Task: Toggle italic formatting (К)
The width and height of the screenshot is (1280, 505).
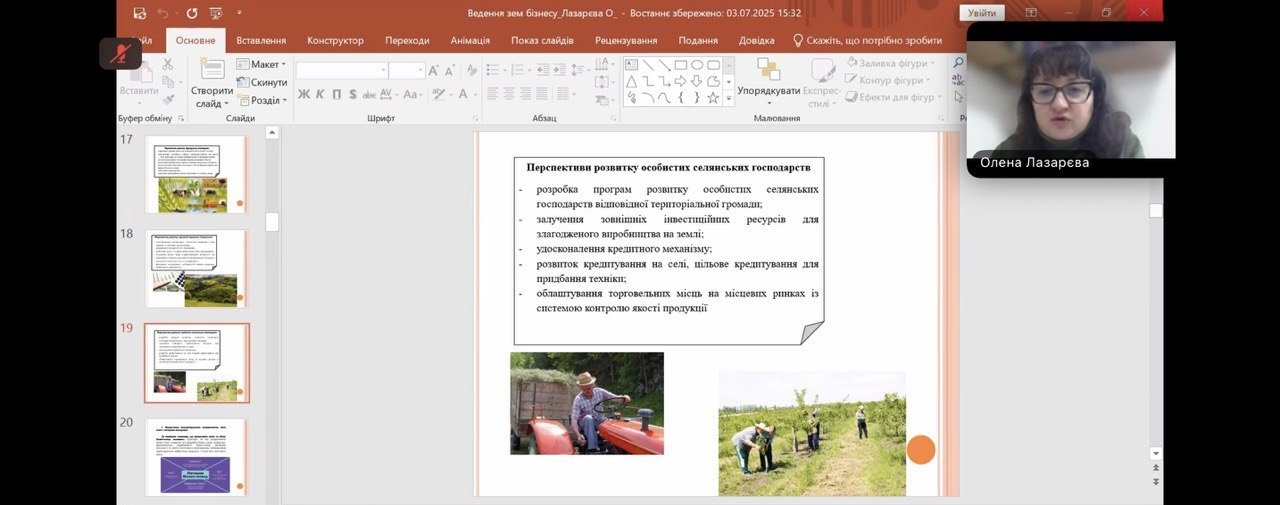Action: [x=319, y=95]
